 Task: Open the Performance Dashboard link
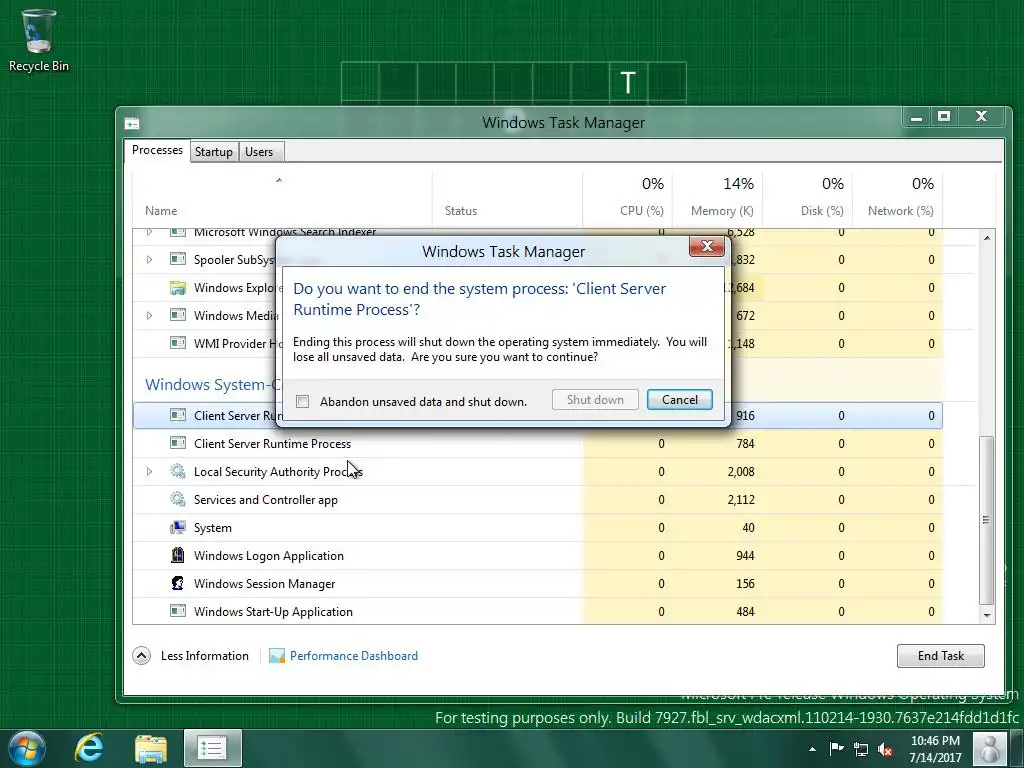(353, 656)
